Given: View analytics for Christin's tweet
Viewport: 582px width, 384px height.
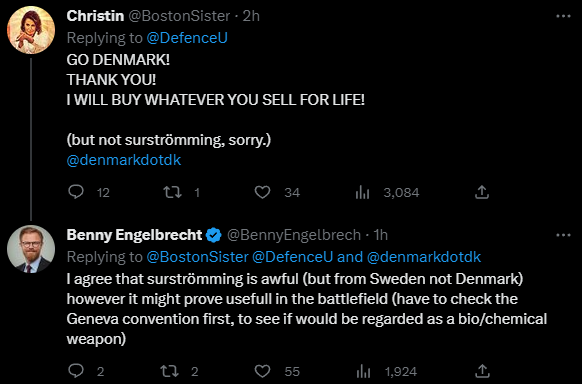Looking at the screenshot, I should (x=362, y=192).
